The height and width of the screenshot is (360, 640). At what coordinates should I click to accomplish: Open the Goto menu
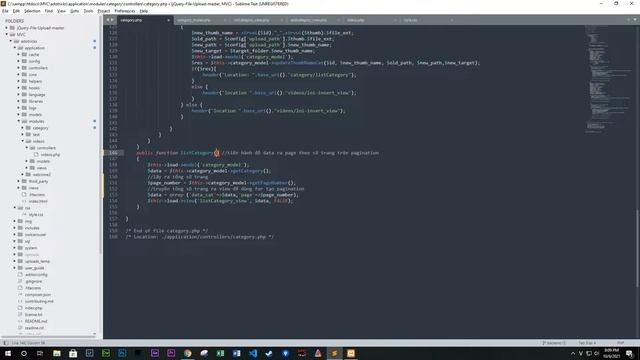click(75, 11)
